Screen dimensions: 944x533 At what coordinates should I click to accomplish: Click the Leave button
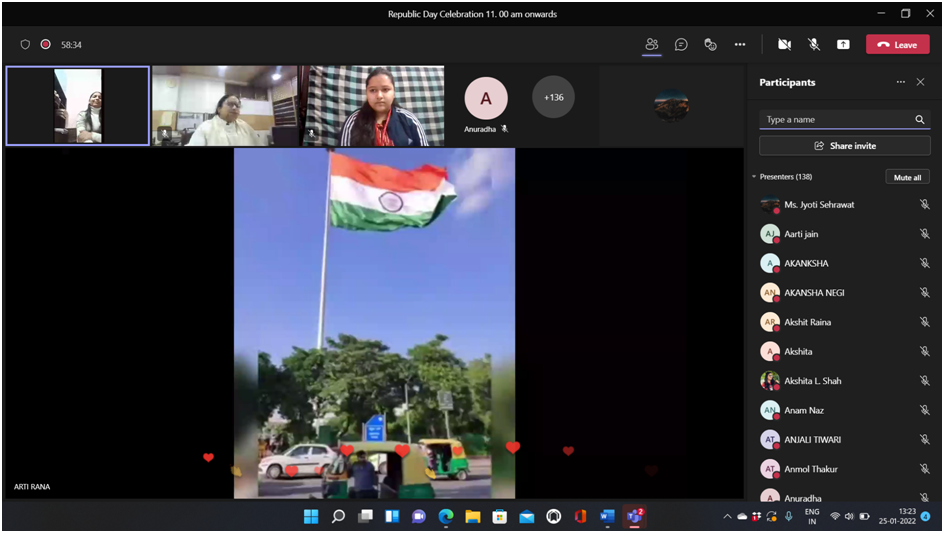click(x=897, y=44)
